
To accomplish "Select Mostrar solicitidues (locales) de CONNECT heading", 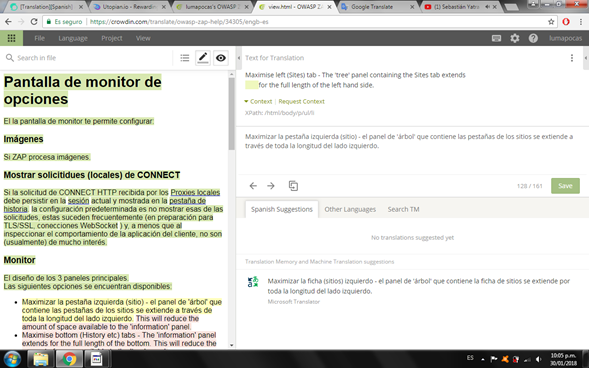I will tap(92, 175).
